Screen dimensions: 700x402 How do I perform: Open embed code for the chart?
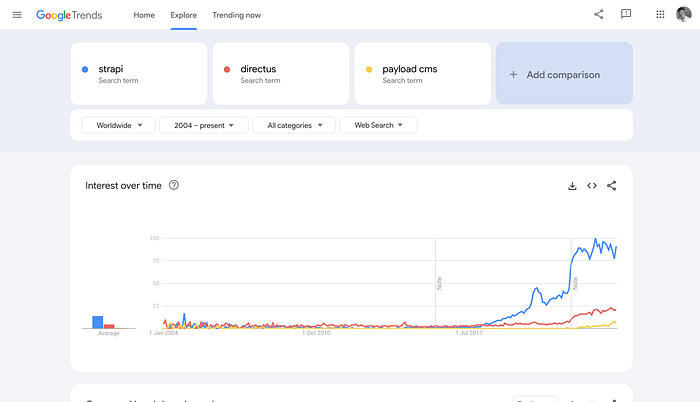click(x=592, y=185)
